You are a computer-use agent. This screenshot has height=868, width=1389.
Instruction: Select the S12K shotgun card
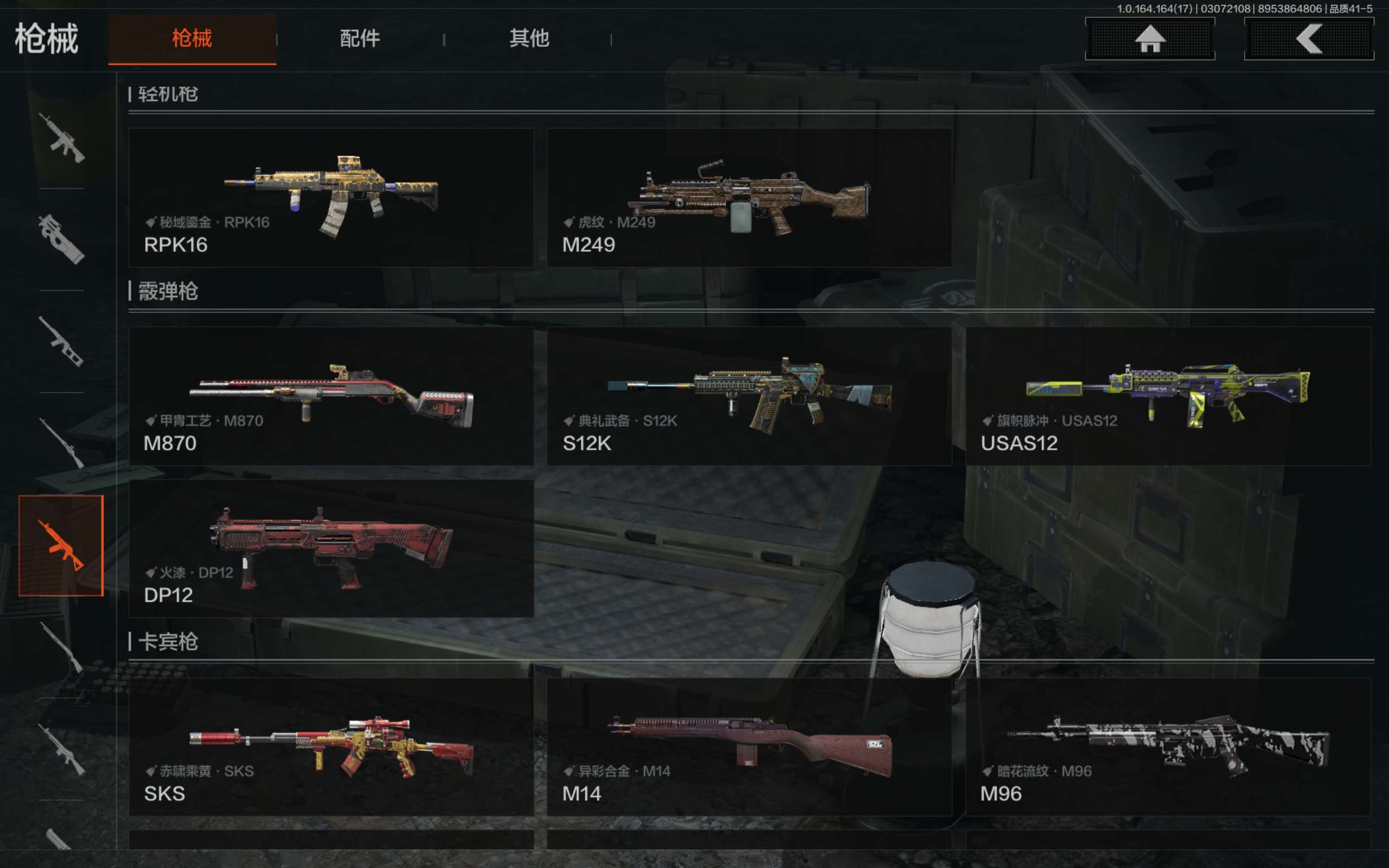point(749,396)
